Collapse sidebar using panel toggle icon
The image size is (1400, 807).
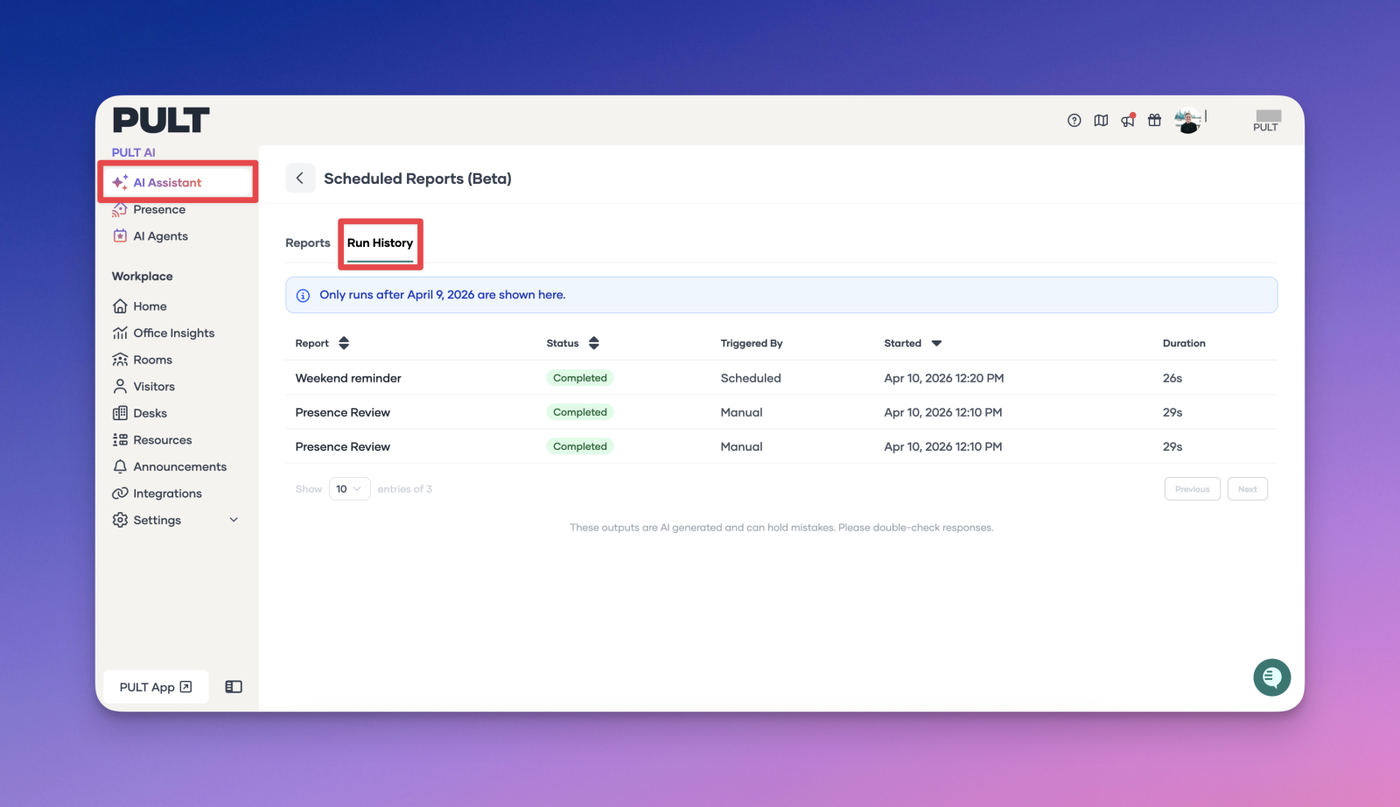233,687
